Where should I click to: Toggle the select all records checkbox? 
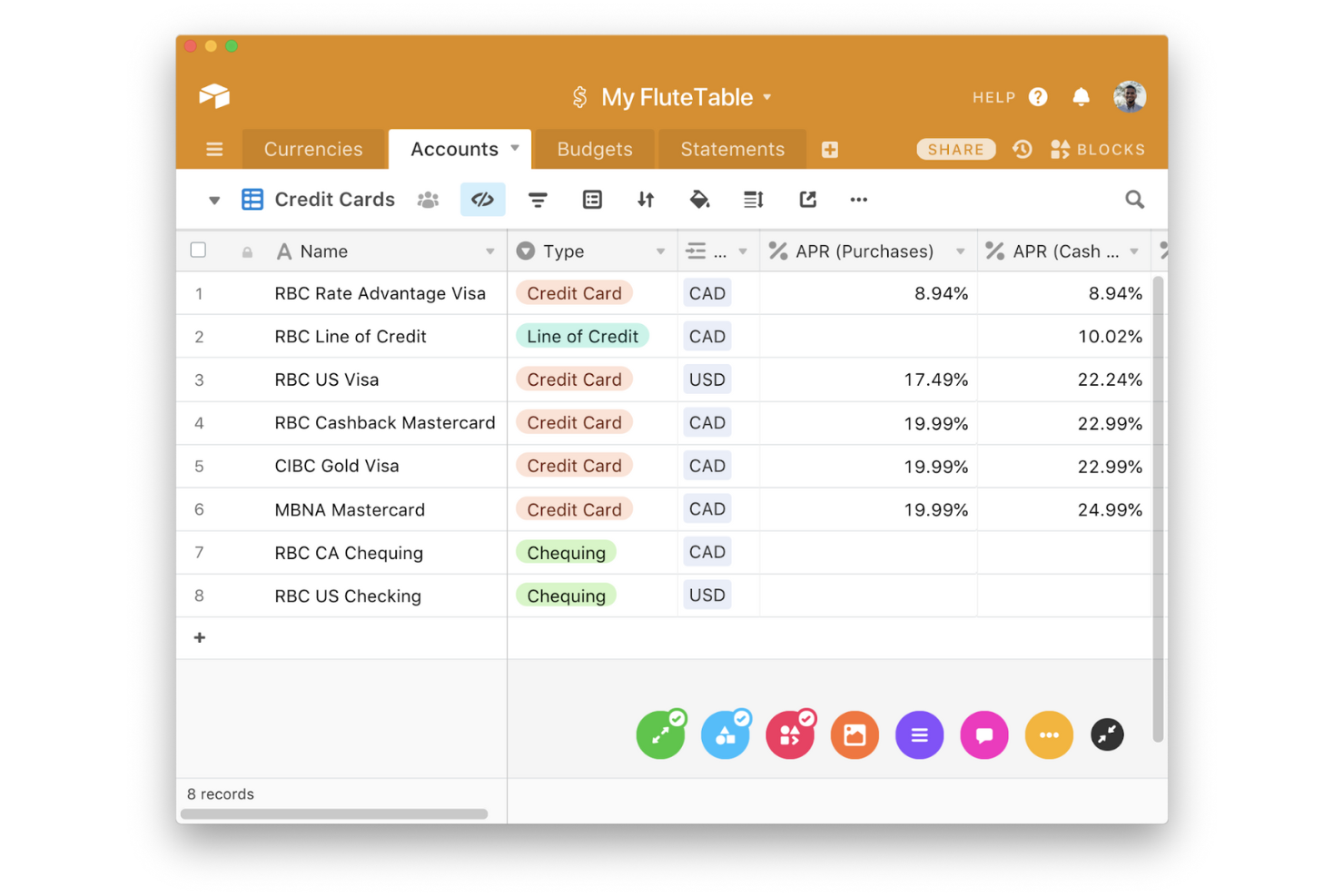198,251
